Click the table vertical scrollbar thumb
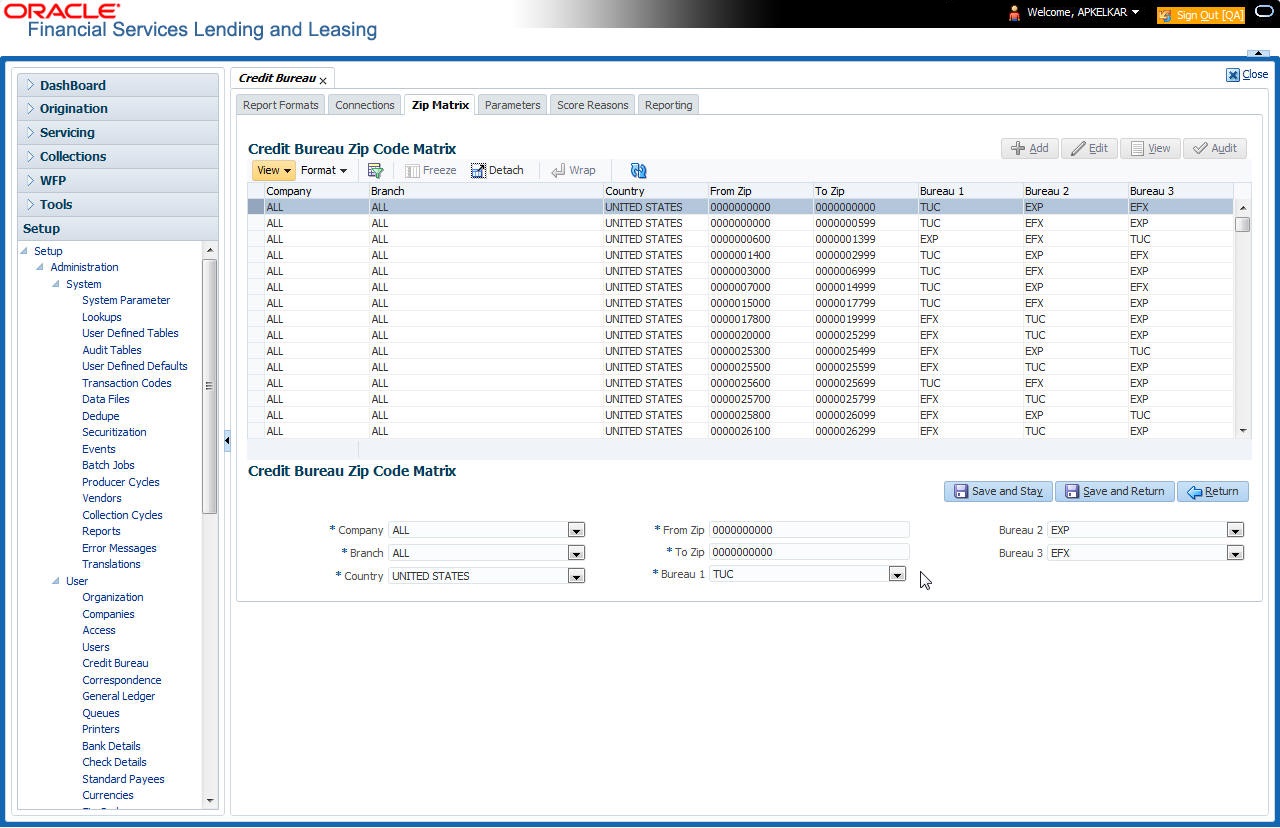The image size is (1280, 828). 1242,224
